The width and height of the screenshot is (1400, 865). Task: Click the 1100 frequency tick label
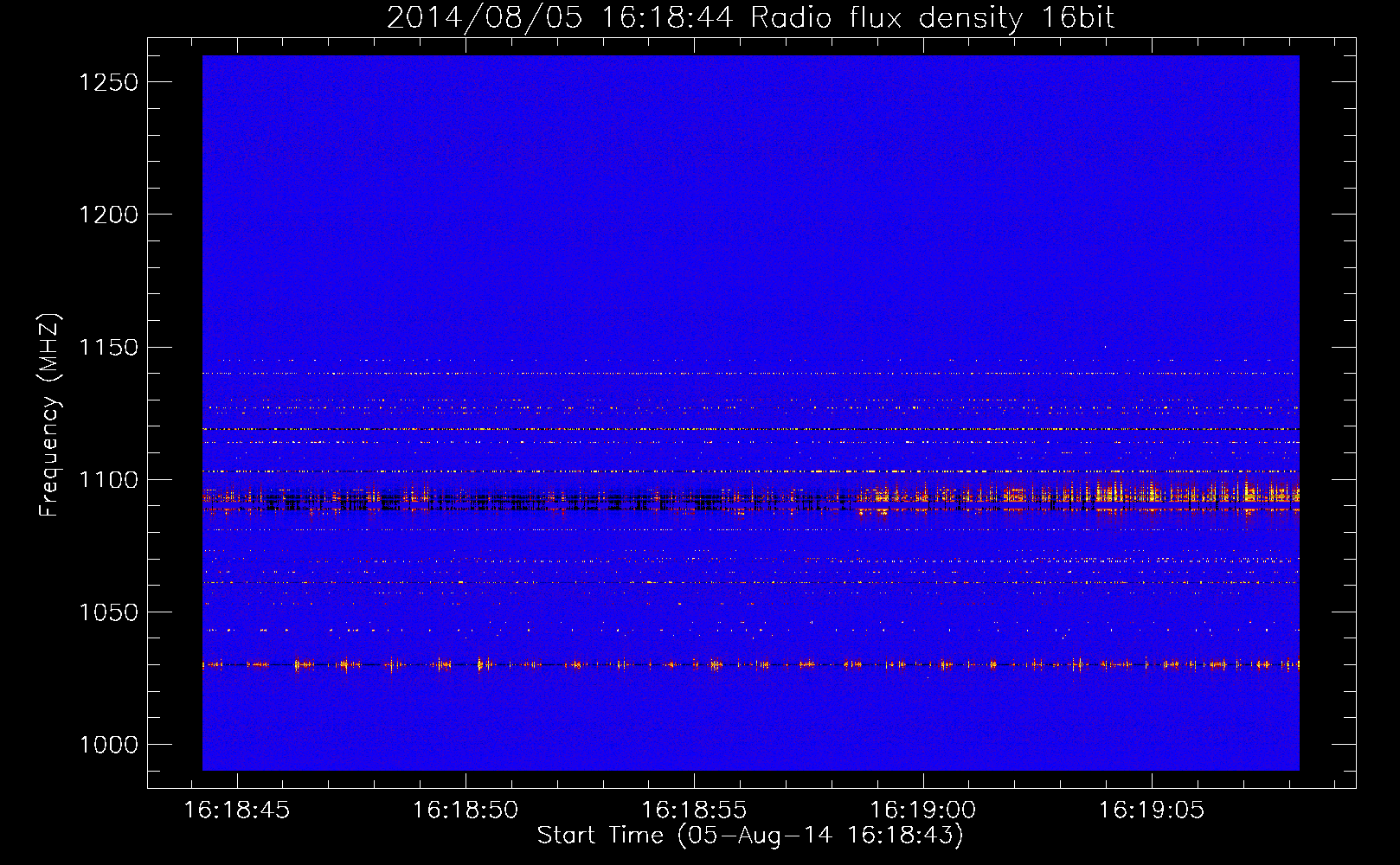tap(109, 480)
